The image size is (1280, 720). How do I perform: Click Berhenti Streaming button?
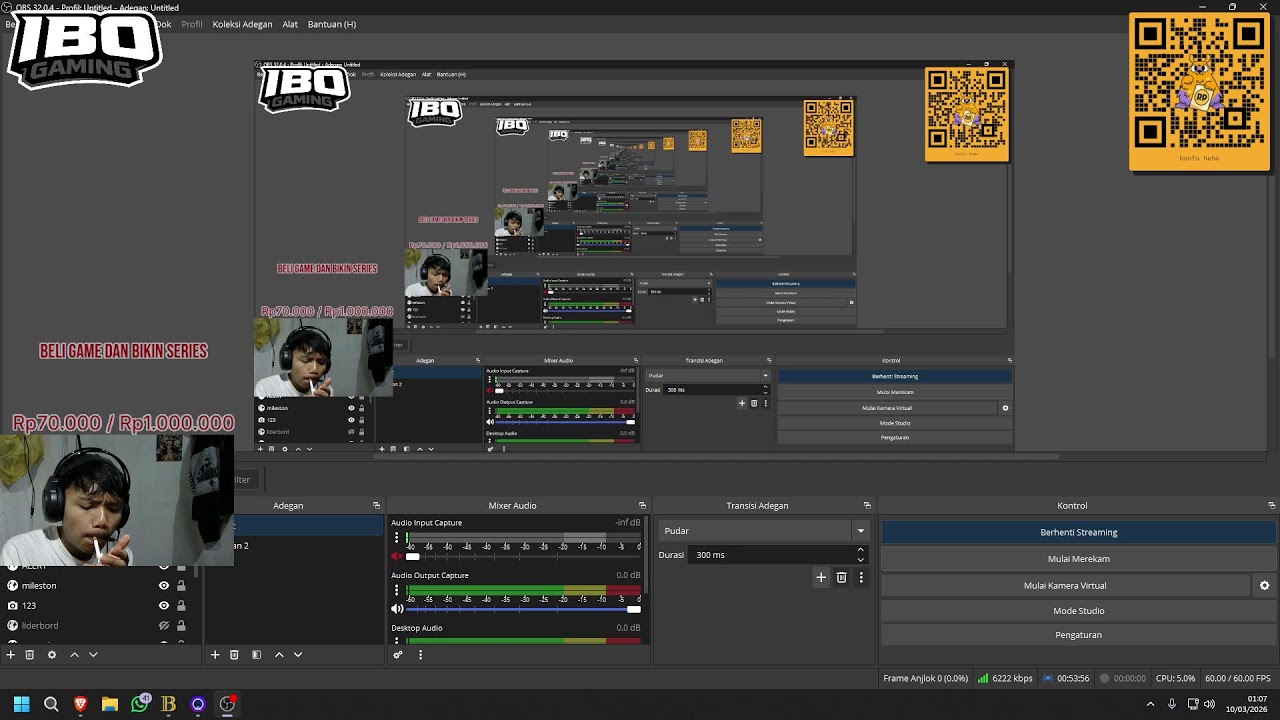click(x=1079, y=532)
